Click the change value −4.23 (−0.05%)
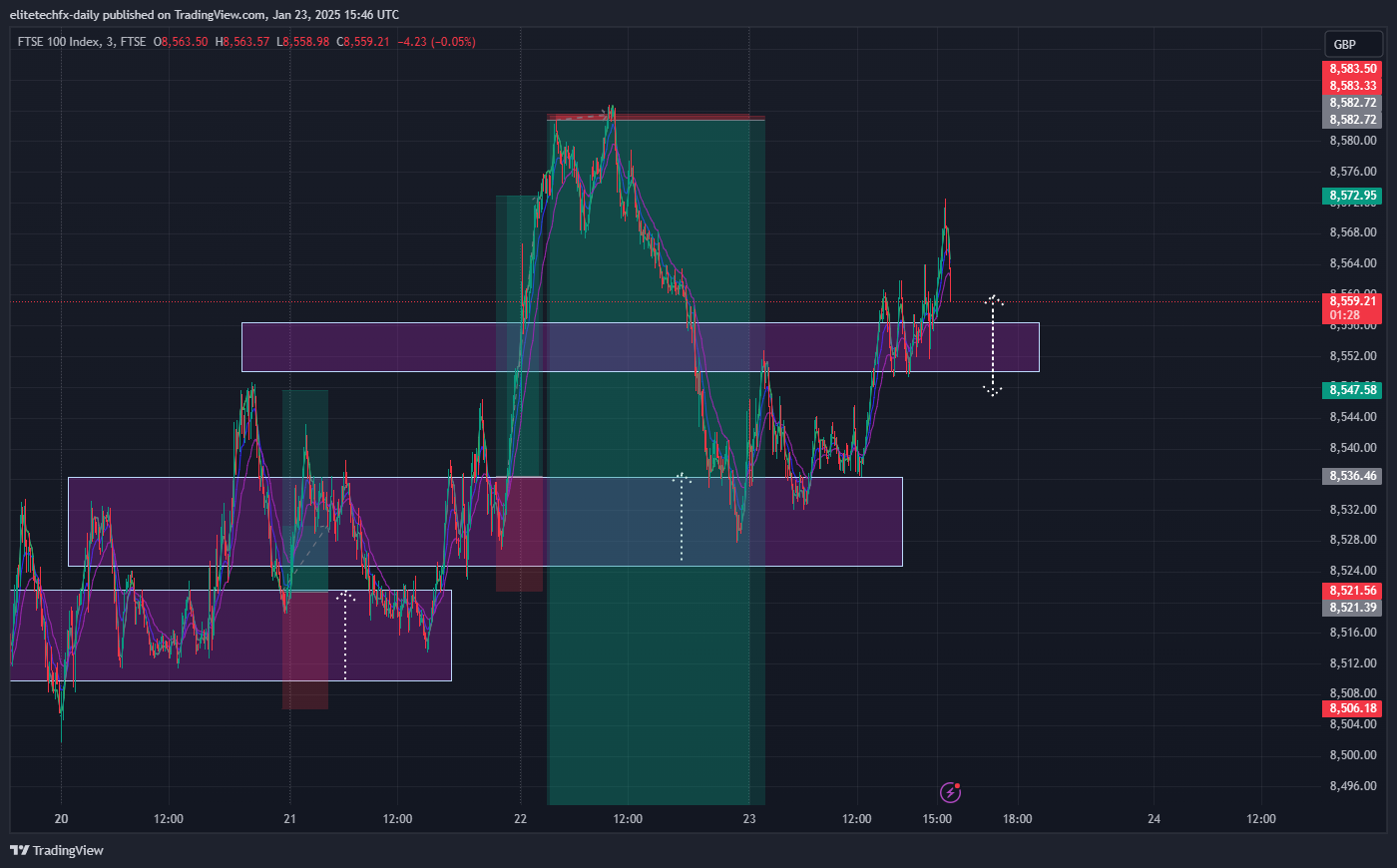 436,42
